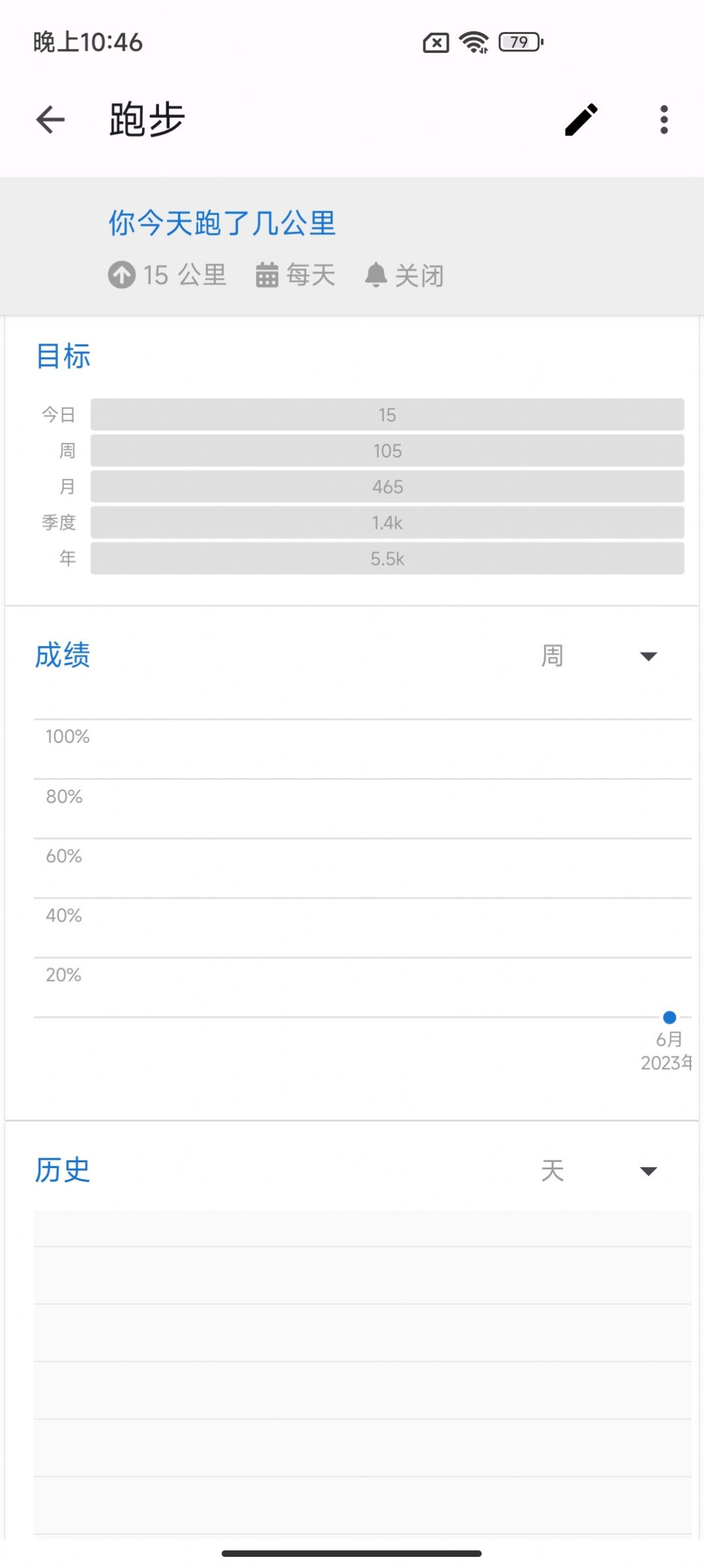Tap the back arrow to exit 跑步
The height and width of the screenshot is (1568, 704).
click(49, 118)
